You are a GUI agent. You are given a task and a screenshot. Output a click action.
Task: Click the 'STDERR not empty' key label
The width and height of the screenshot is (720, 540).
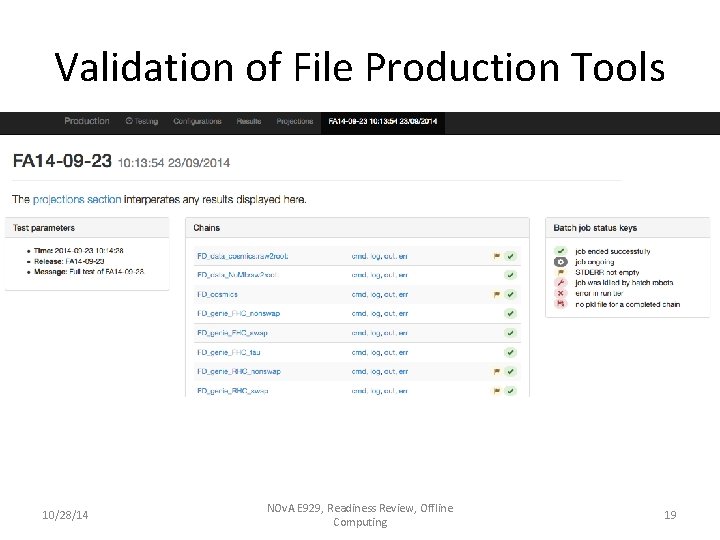coord(607,272)
